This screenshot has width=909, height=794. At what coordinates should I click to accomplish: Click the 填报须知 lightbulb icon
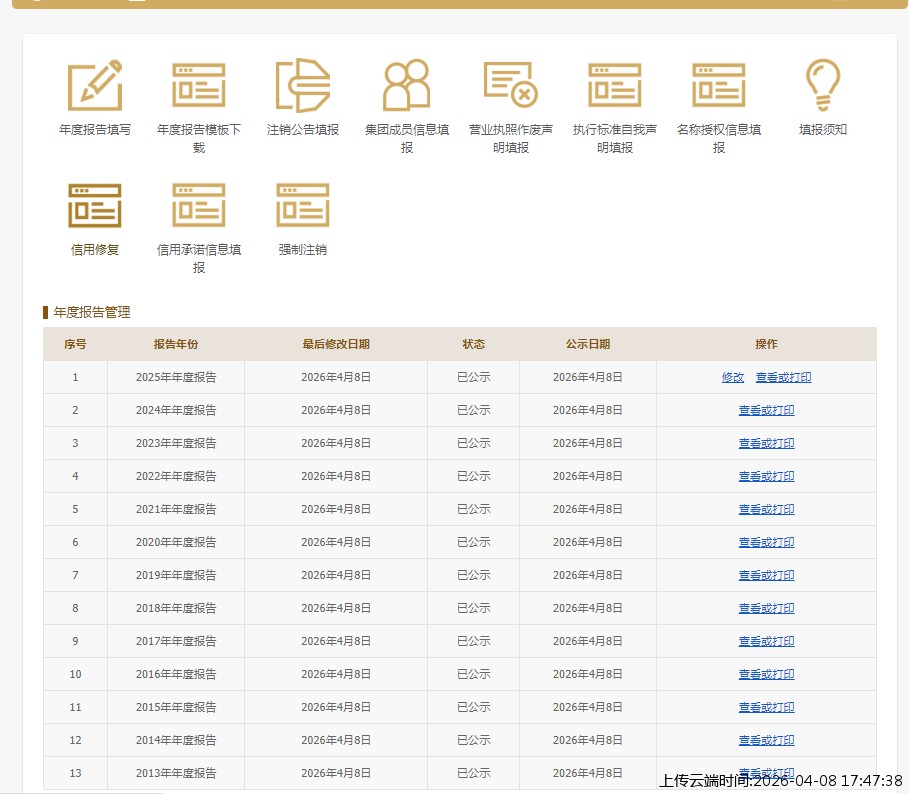click(x=823, y=86)
